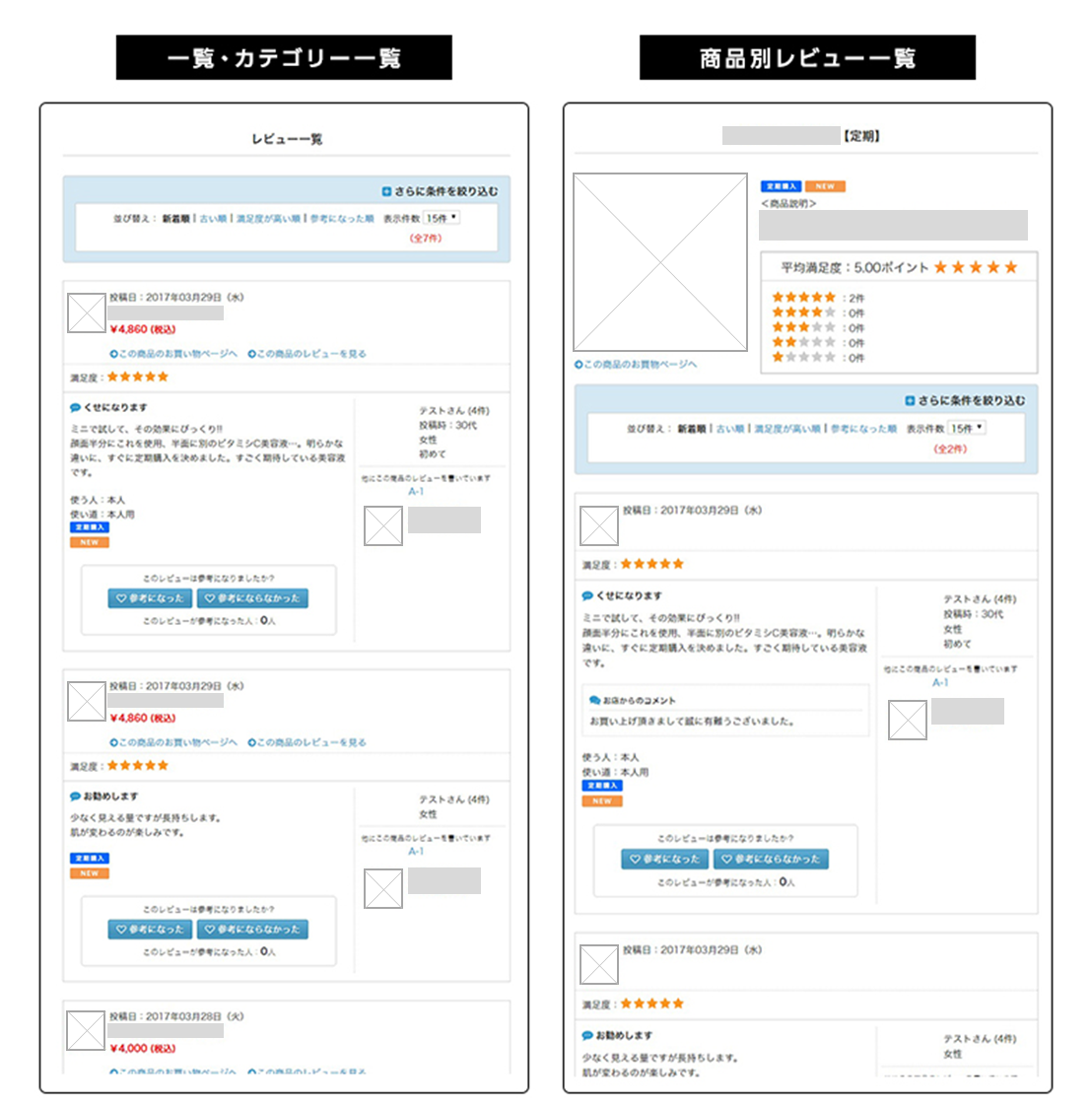1092x1109 pixels.
Task: Open A-1 link in right くせになります review
Action: pos(940,682)
